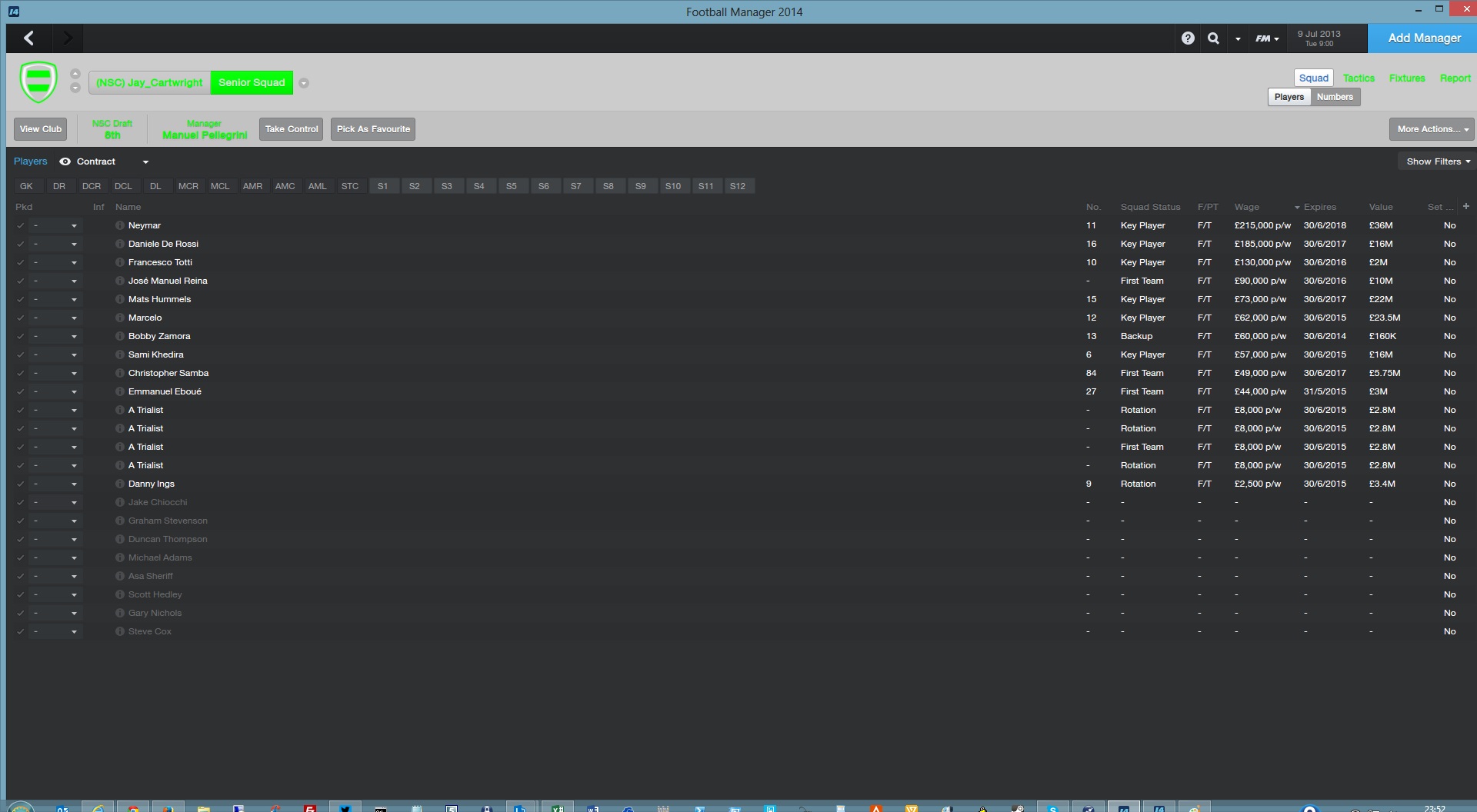Click the View Club button
The image size is (1477, 812).
pos(41,129)
